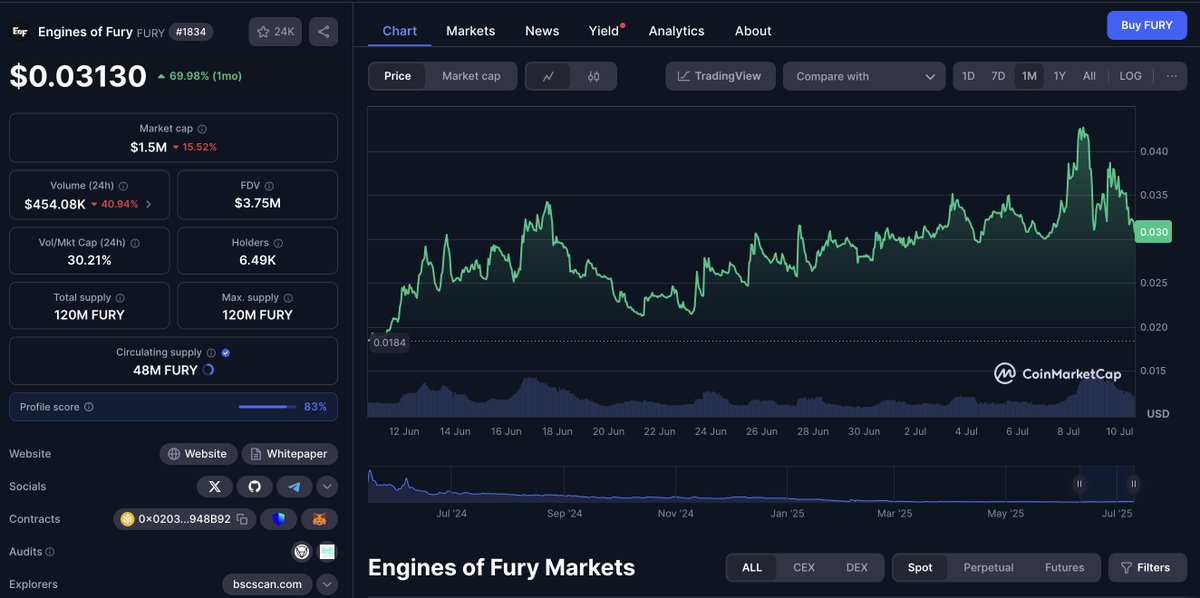Filter markets by CEX
This screenshot has height=598, width=1200.
(804, 568)
